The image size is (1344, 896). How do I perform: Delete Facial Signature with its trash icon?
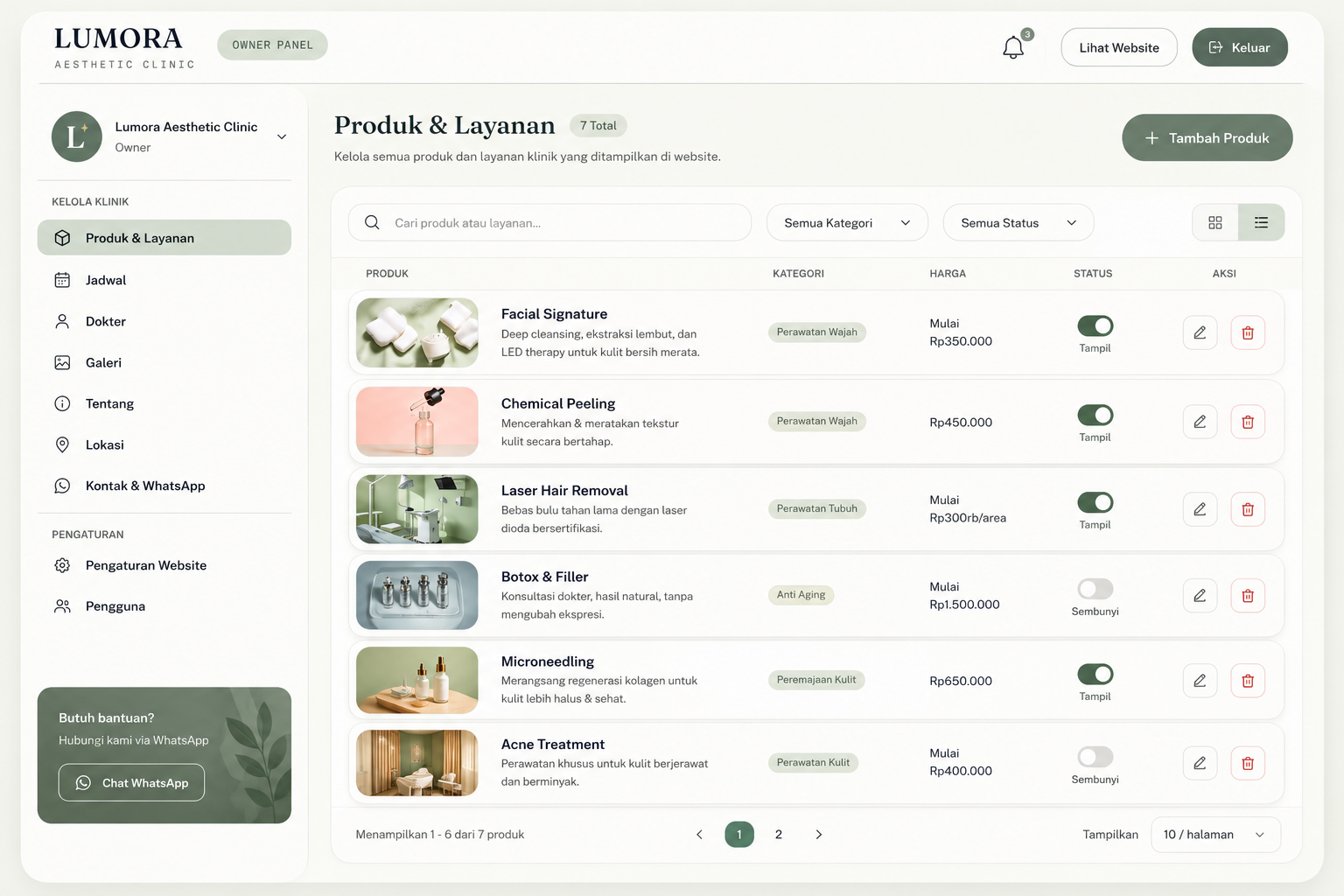pyautogui.click(x=1248, y=332)
